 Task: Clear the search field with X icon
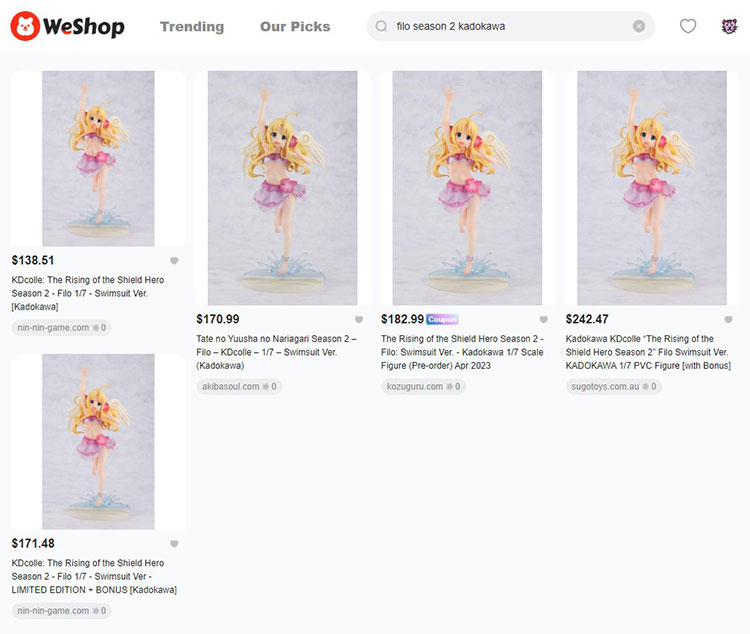click(639, 26)
